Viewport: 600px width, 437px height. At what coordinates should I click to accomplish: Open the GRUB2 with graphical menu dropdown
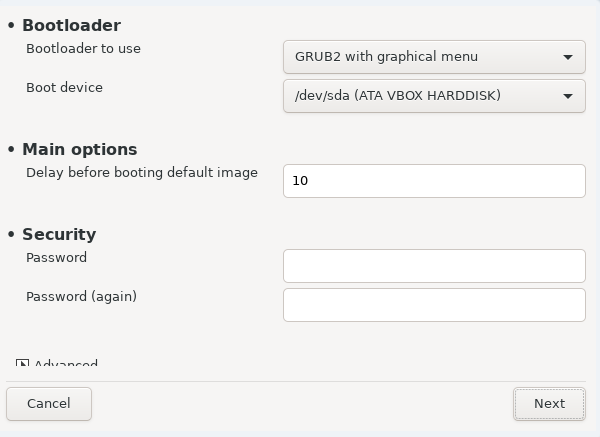pyautogui.click(x=434, y=57)
